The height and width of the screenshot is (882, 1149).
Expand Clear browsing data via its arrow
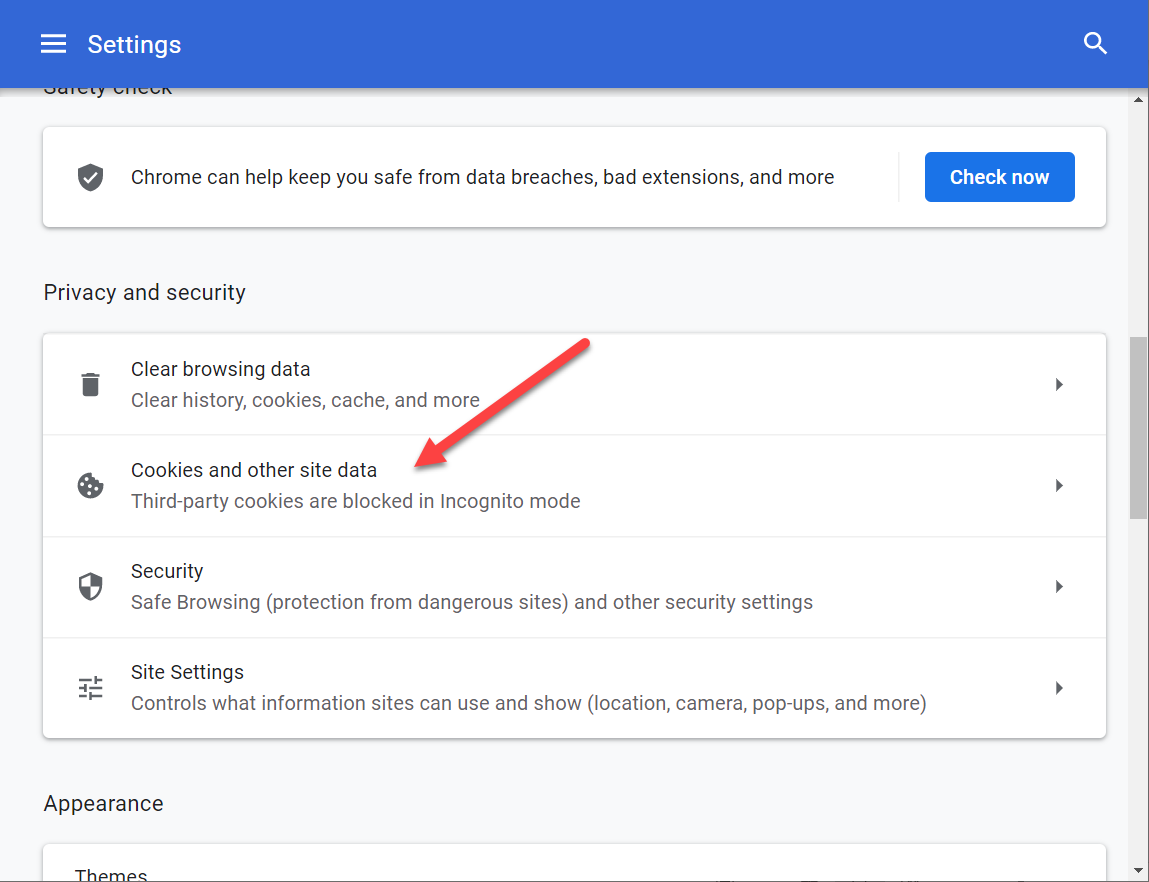click(1059, 385)
